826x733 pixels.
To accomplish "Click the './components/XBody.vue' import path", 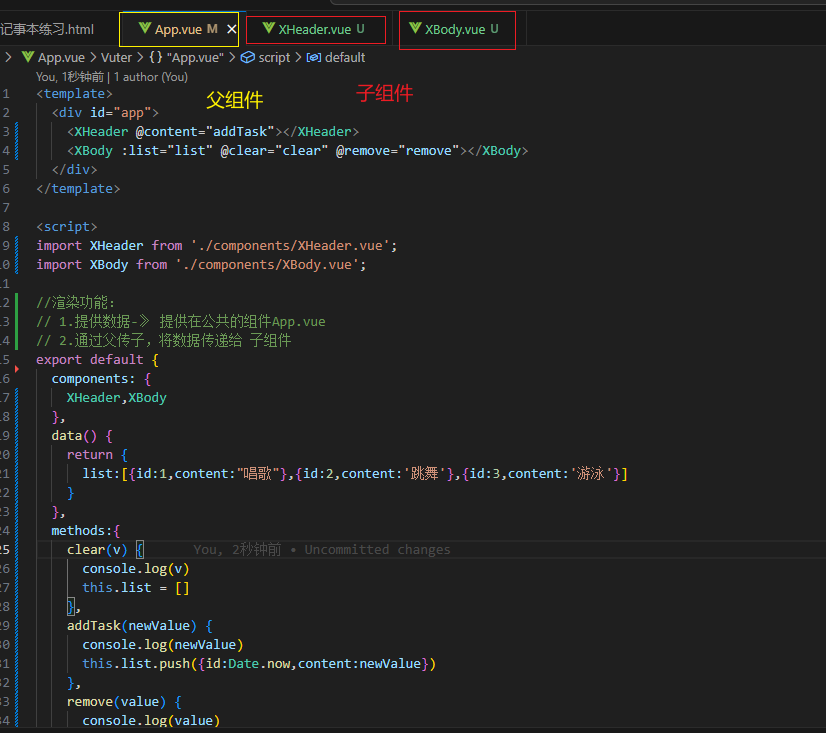I will pos(267,265).
